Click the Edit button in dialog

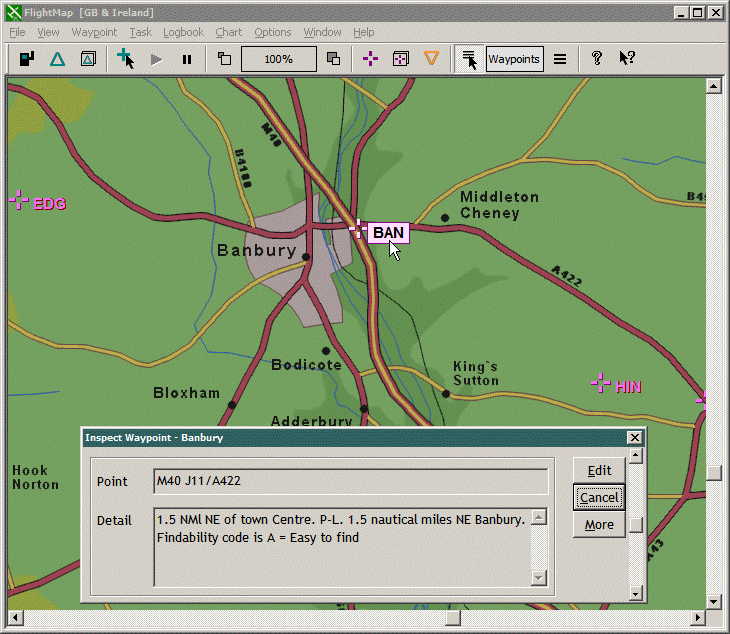coord(599,470)
